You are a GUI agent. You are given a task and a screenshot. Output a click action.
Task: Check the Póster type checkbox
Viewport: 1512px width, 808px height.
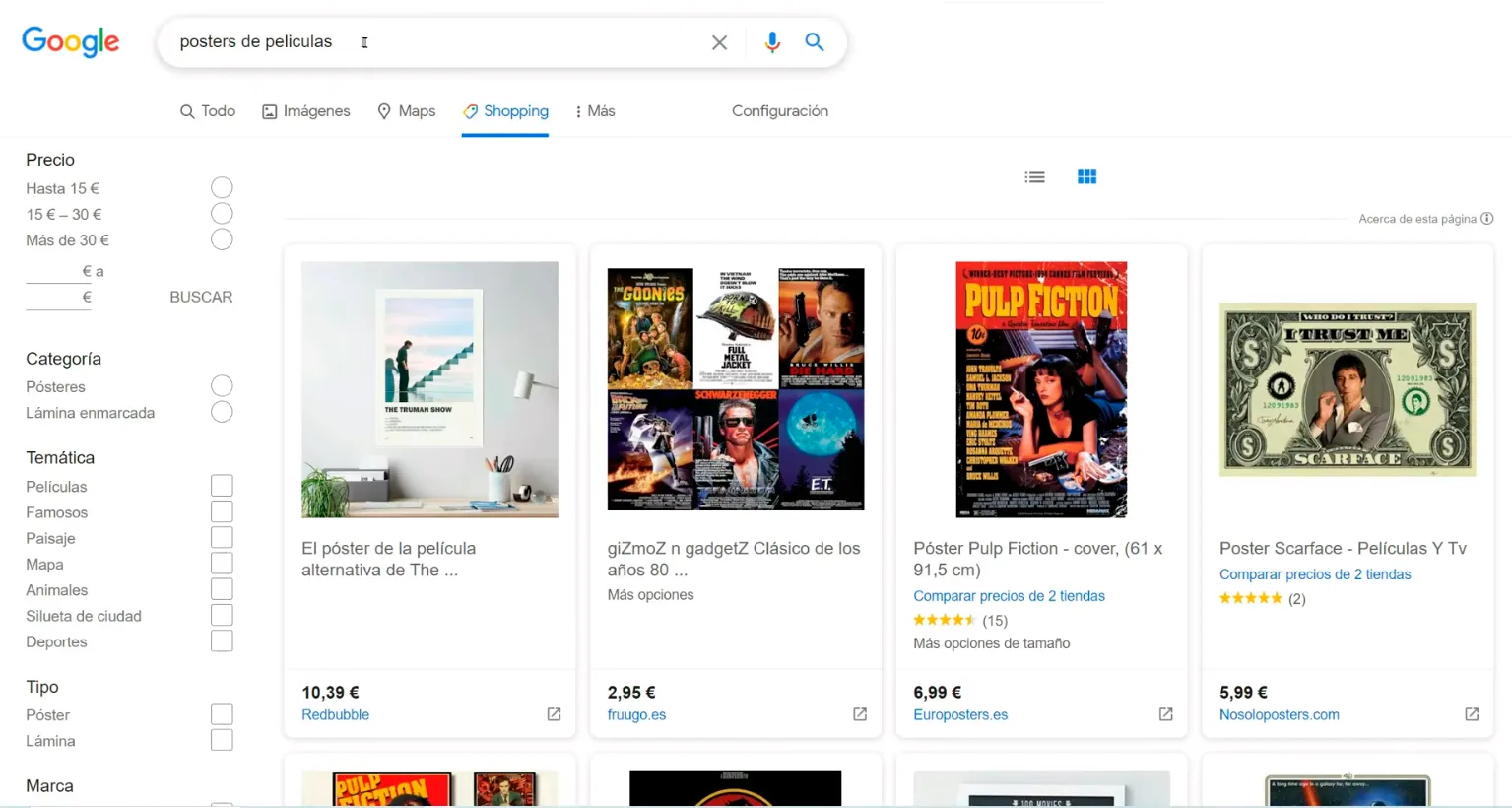click(222, 714)
